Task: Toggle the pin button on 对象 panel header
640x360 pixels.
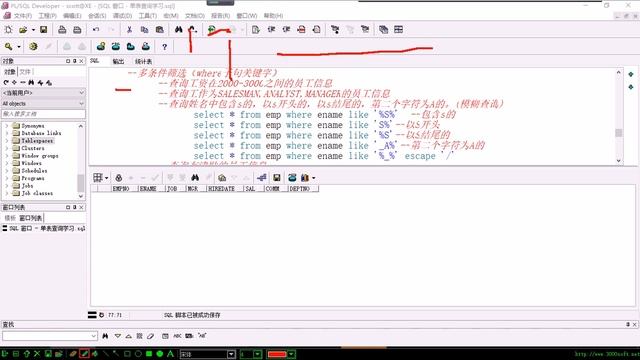Action: pyautogui.click(x=74, y=61)
